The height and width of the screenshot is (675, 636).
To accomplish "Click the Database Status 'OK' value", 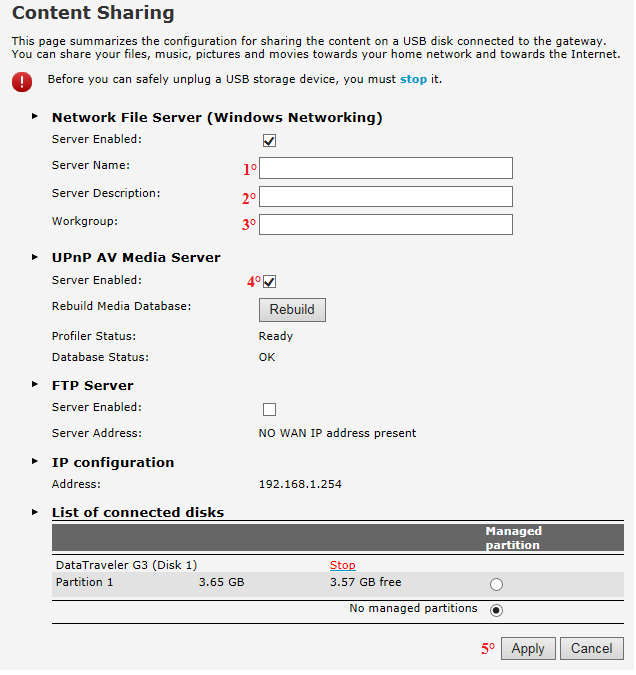I will pos(267,358).
